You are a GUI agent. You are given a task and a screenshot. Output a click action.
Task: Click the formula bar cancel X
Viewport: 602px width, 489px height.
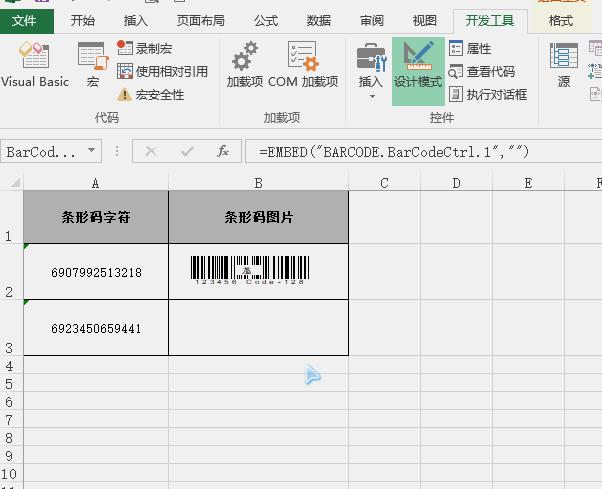pos(150,152)
